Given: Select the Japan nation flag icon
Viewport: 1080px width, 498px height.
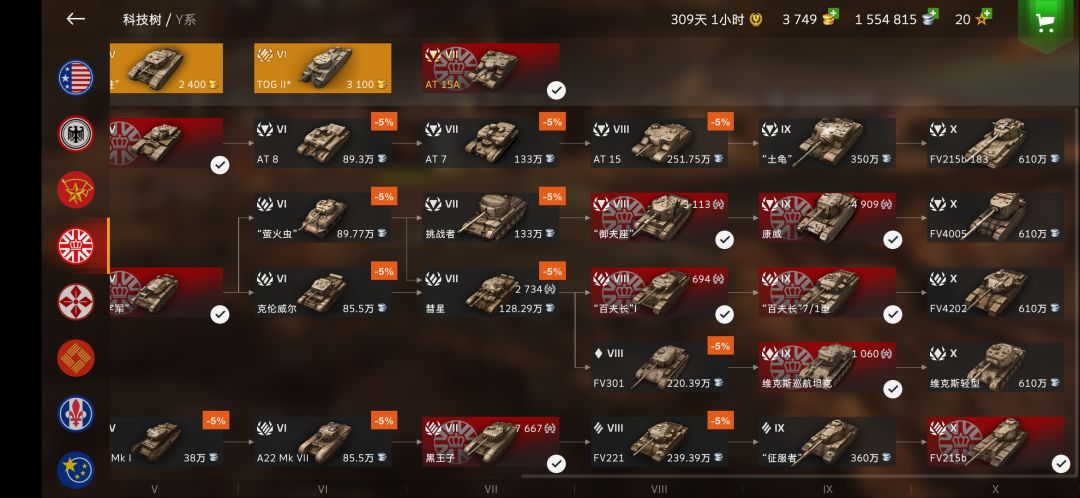Looking at the screenshot, I should click(x=76, y=302).
